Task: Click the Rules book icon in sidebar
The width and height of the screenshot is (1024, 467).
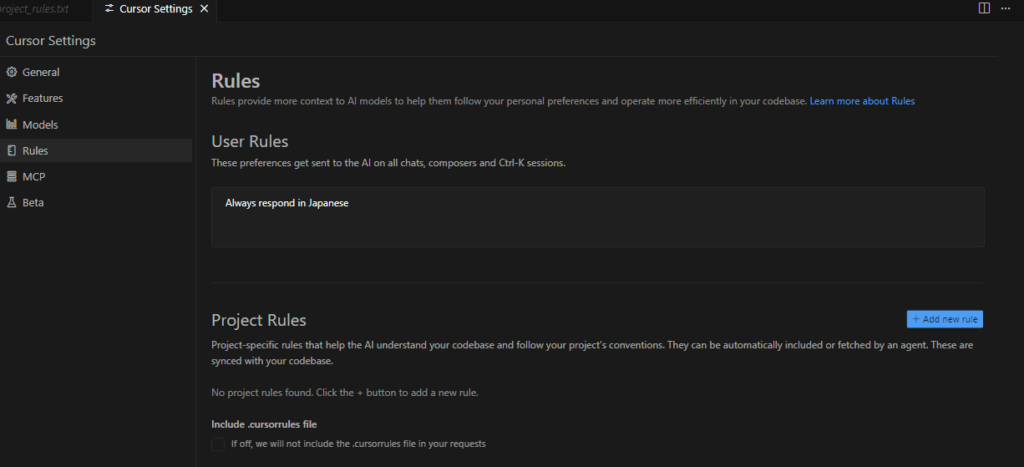Action: pos(11,151)
